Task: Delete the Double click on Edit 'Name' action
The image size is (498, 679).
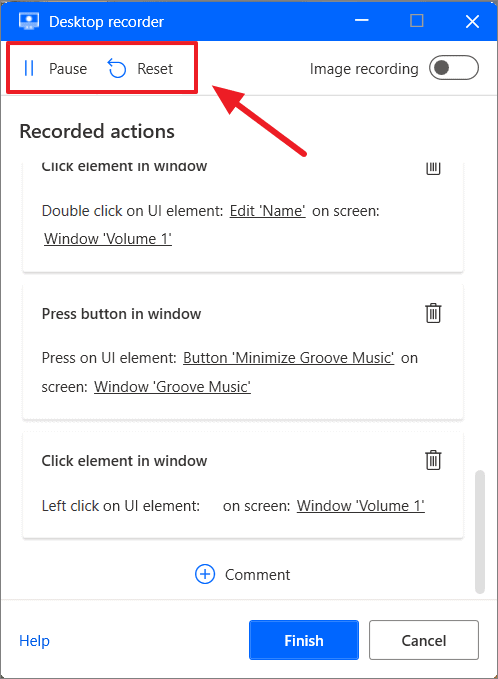Action: click(433, 168)
